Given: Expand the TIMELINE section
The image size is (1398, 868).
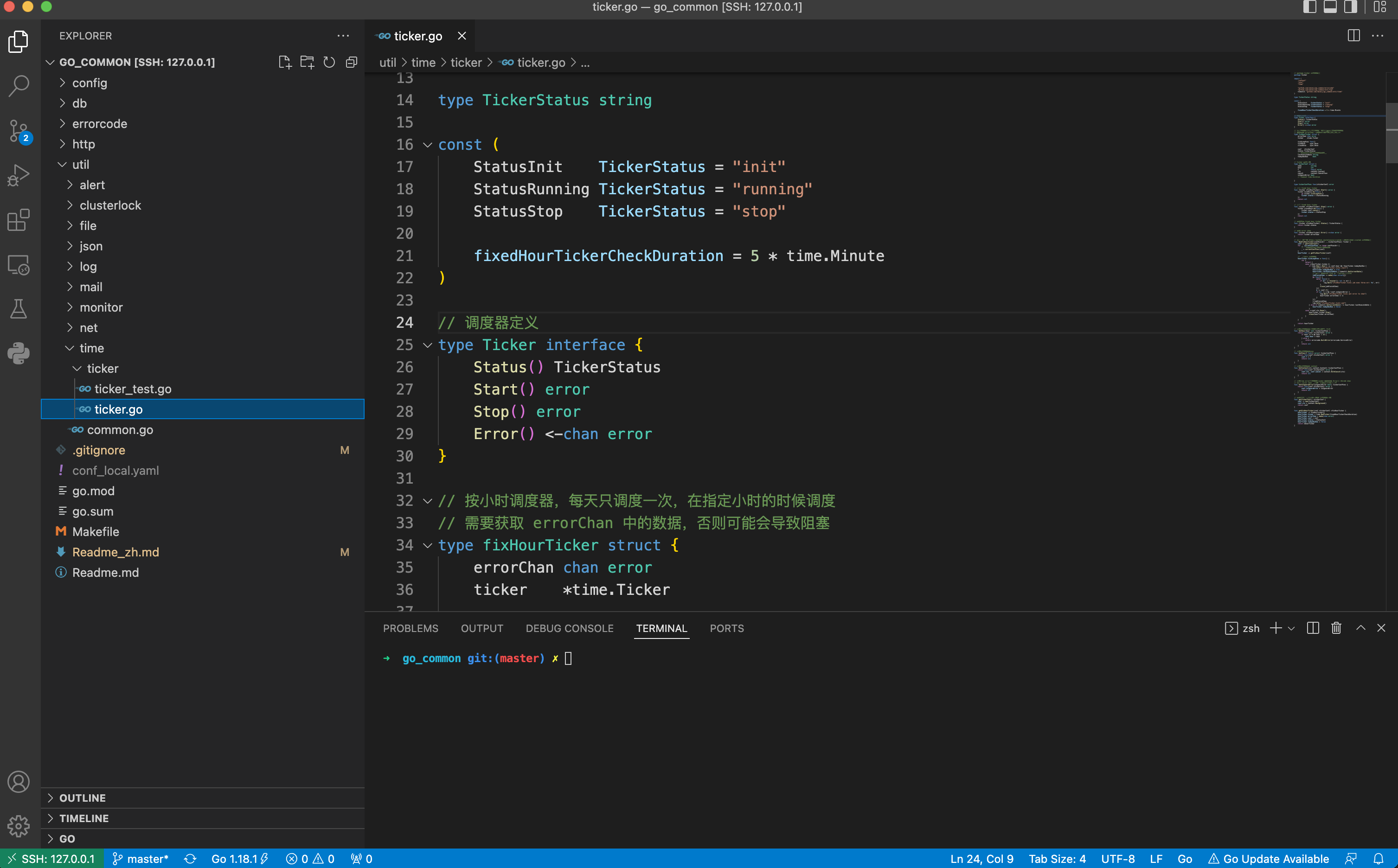Looking at the screenshot, I should click(x=203, y=818).
